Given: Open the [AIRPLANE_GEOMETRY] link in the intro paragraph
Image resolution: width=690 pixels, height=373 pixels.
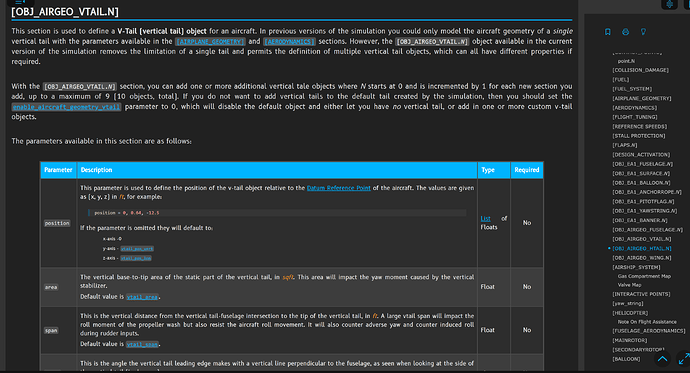Looking at the screenshot, I should coord(210,41).
